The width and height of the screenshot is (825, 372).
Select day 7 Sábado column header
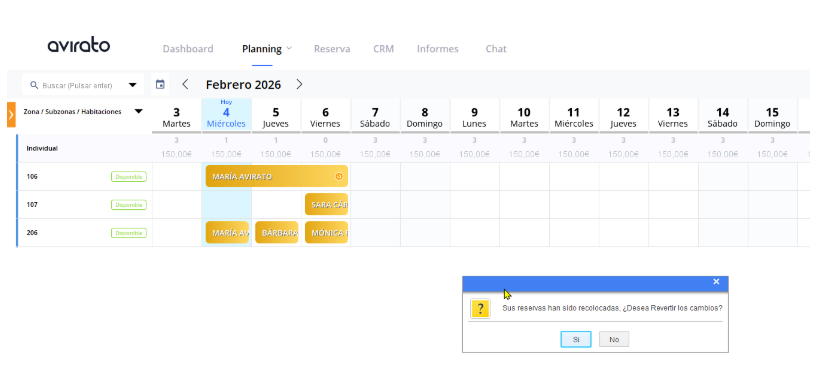click(375, 117)
